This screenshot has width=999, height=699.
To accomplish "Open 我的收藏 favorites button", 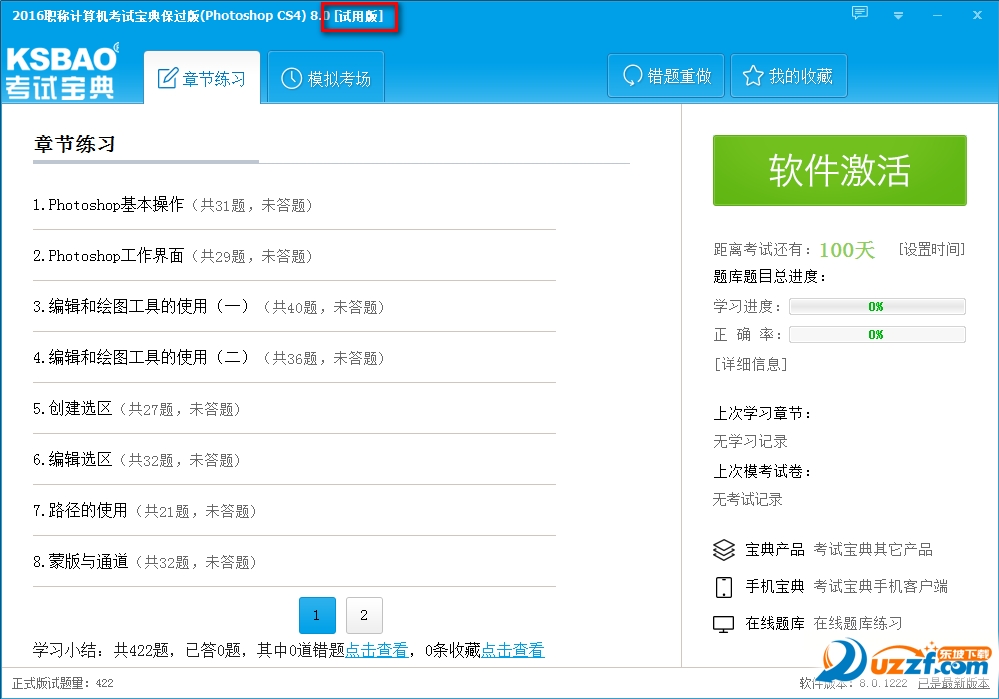I will pos(789,76).
